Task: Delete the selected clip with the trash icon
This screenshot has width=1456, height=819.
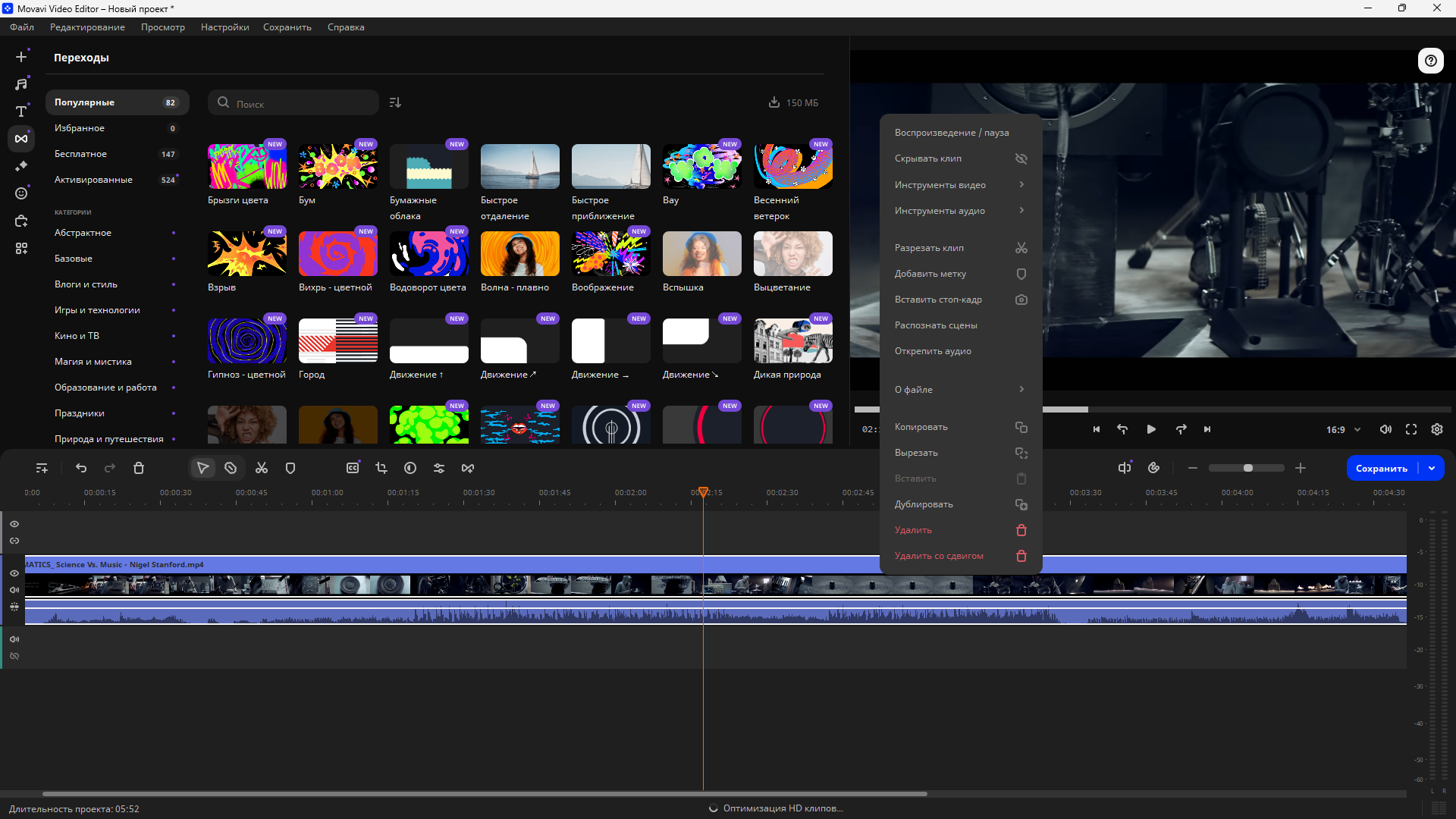Action: tap(139, 468)
